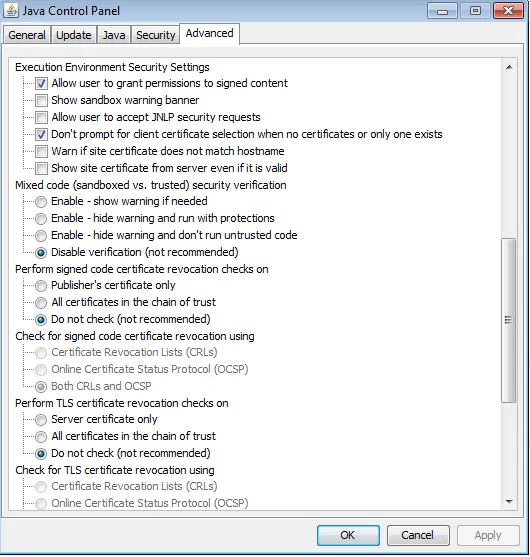Switch to the Security tab
This screenshot has height=557, width=530.
tap(156, 35)
